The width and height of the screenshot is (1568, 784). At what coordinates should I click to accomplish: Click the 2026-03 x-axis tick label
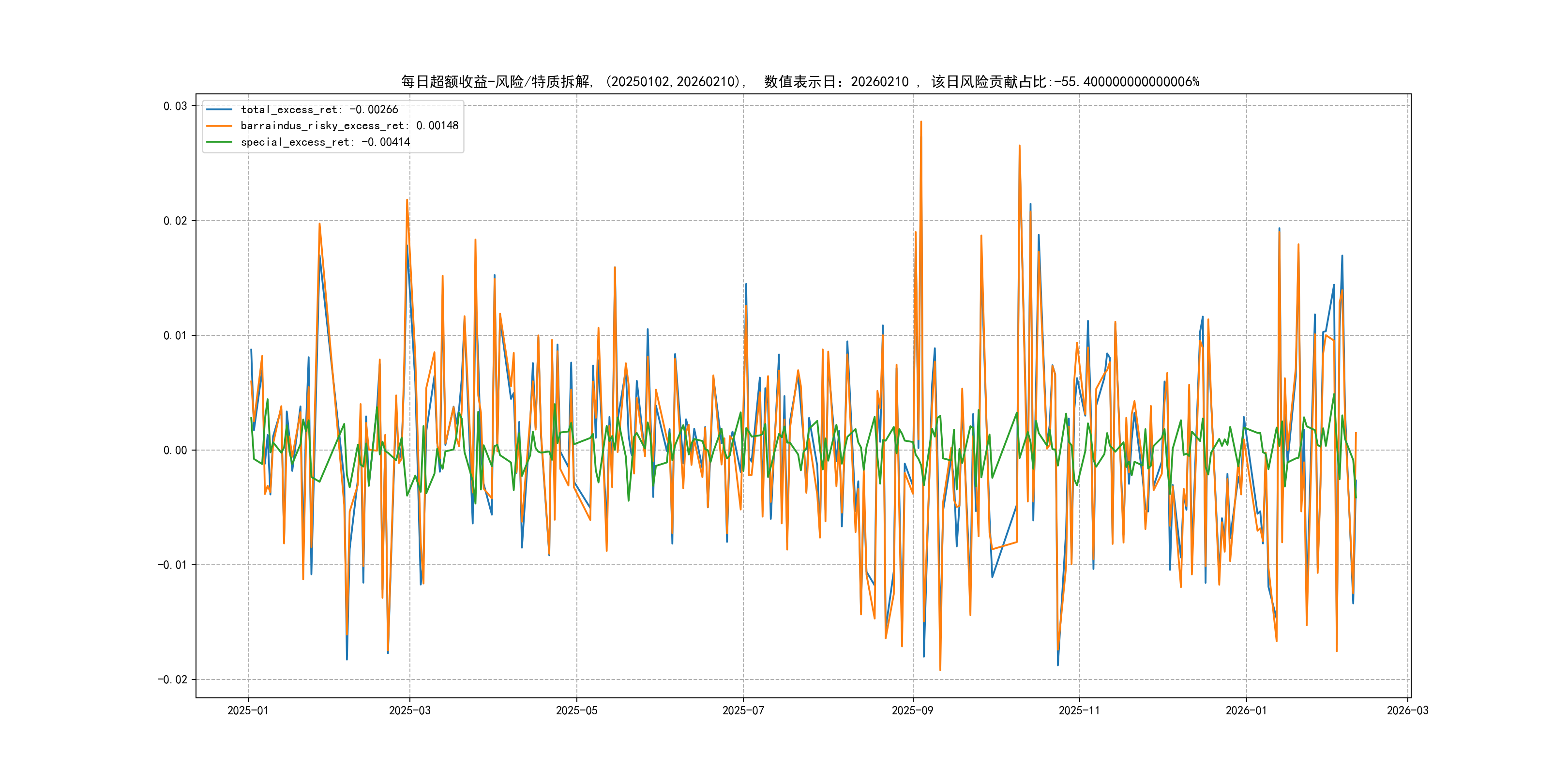tap(1407, 710)
